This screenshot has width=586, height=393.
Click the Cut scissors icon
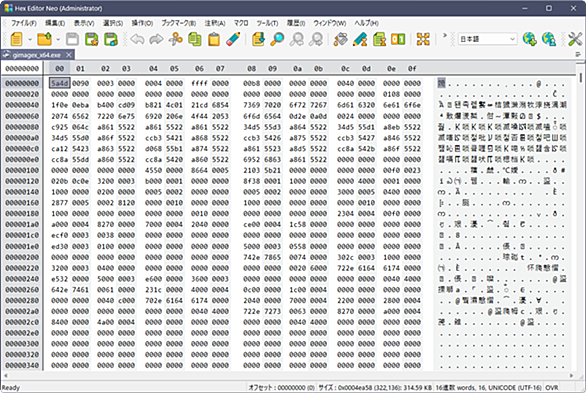tap(176, 39)
